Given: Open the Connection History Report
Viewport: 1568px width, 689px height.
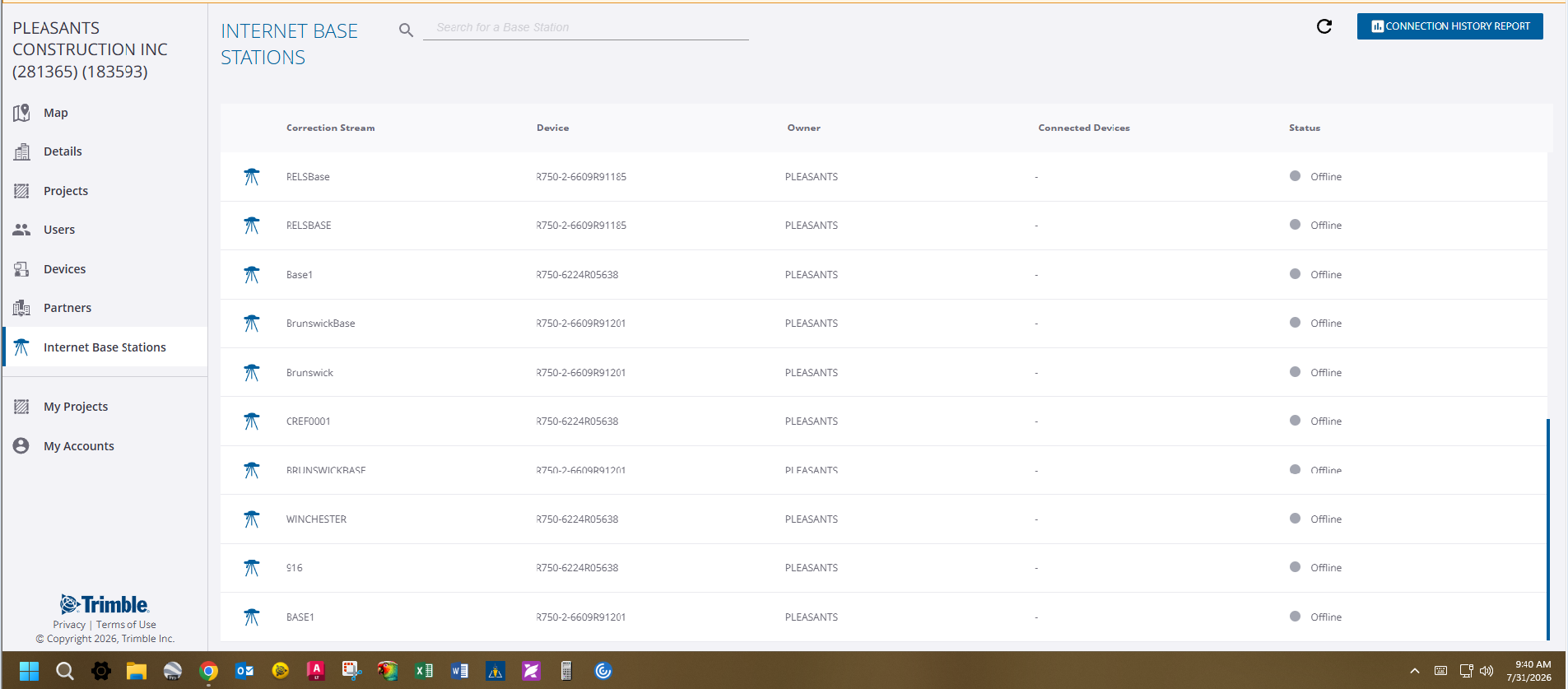Looking at the screenshot, I should [1449, 26].
